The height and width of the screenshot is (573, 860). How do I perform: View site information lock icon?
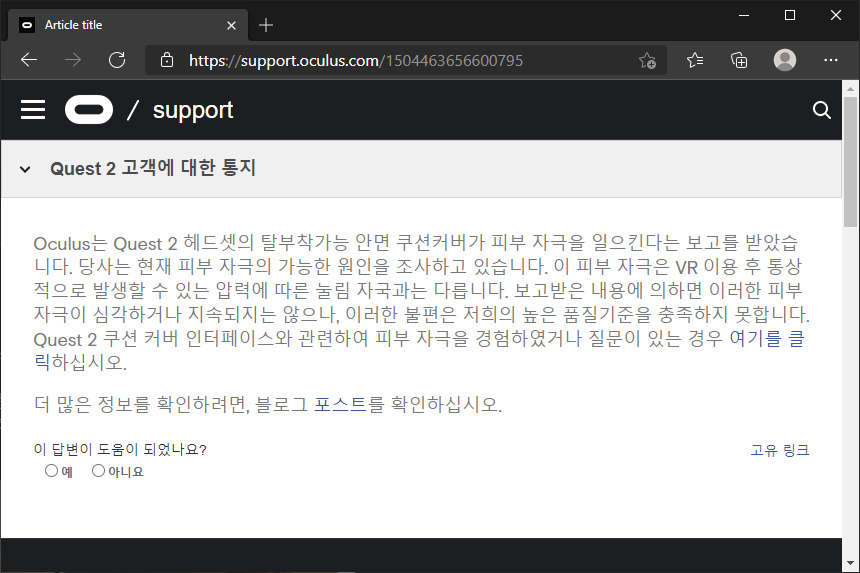click(x=167, y=60)
